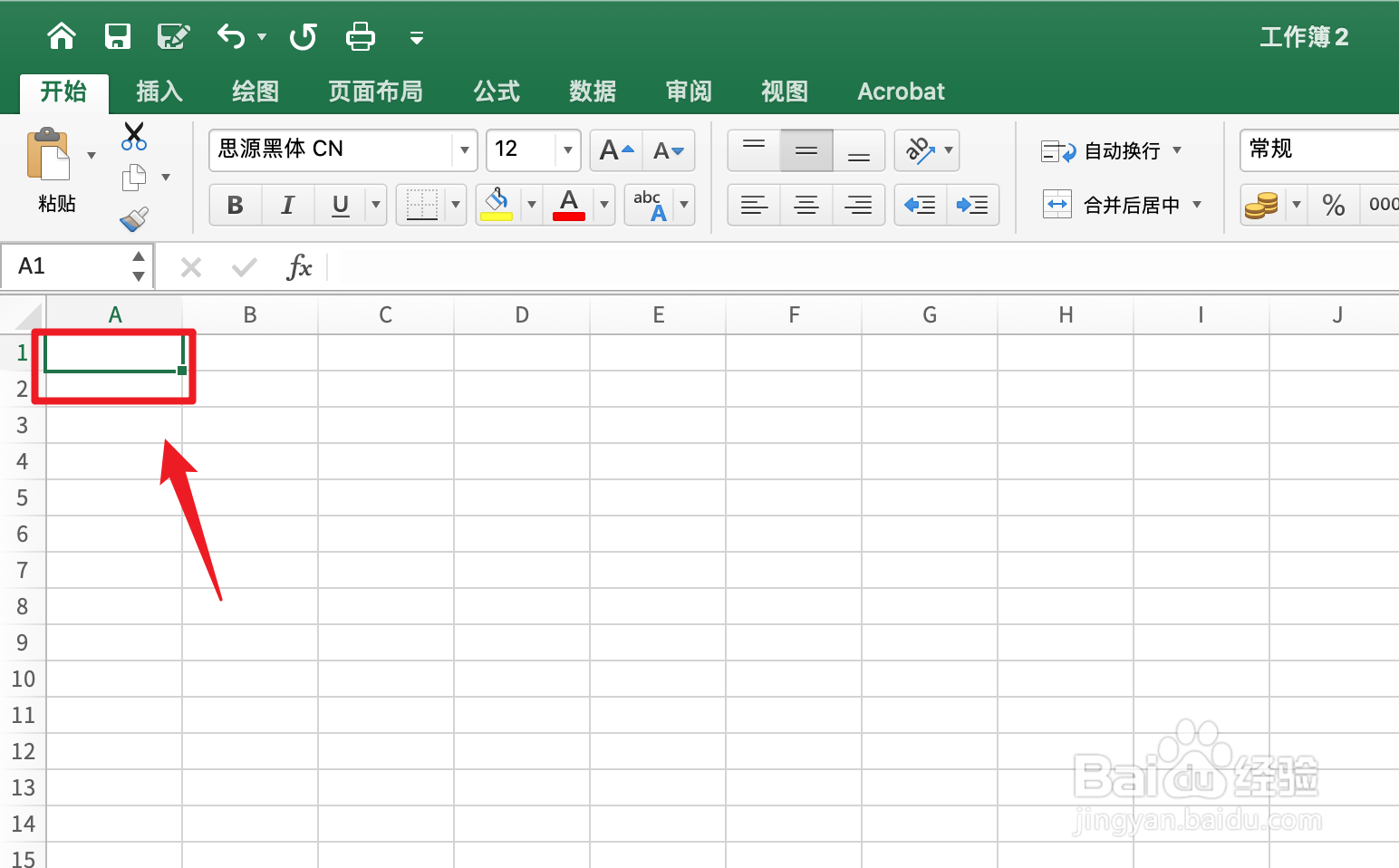Open the 思源黑体 font name dropdown
This screenshot has height=868, width=1399.
[464, 150]
